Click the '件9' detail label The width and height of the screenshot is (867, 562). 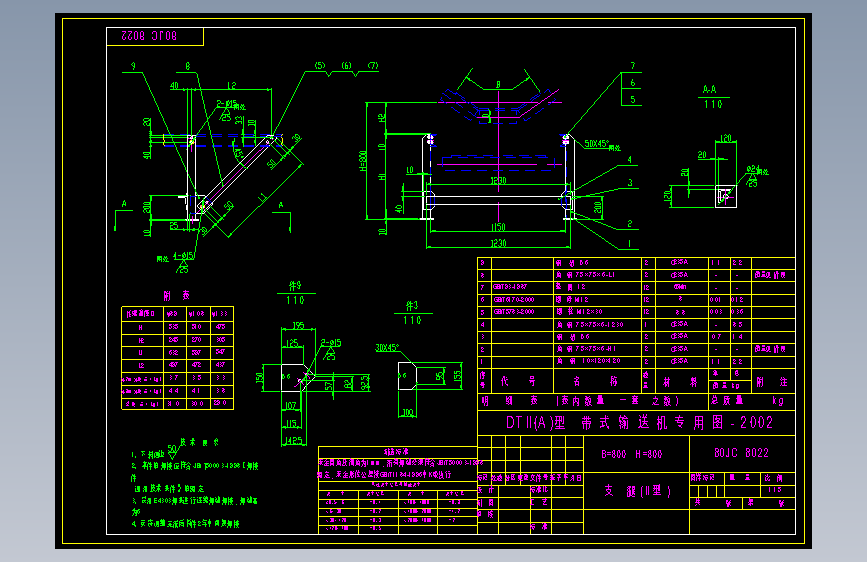tap(295, 285)
